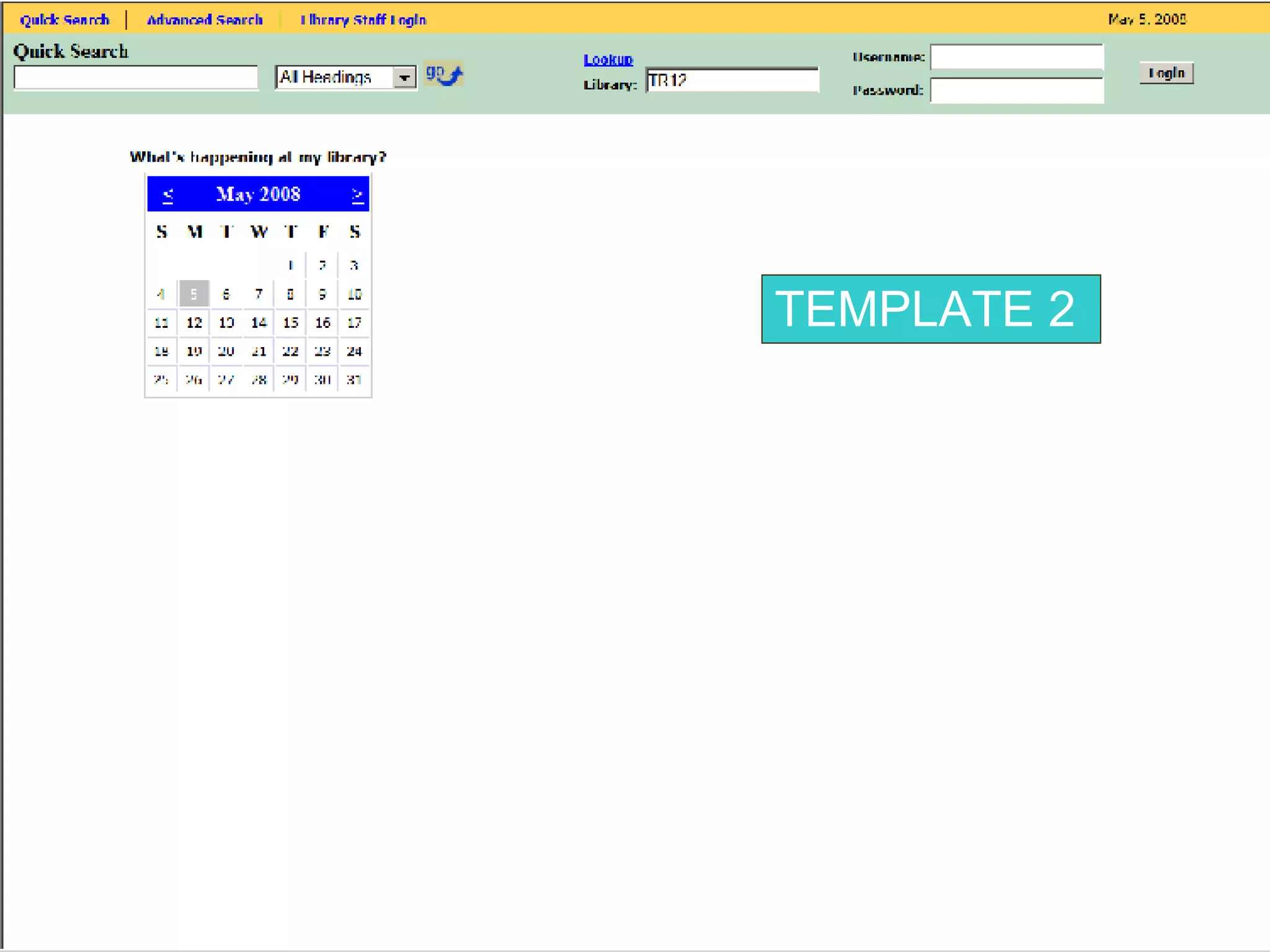The height and width of the screenshot is (952, 1270).
Task: Select May 16 in the calendar
Action: pos(322,323)
